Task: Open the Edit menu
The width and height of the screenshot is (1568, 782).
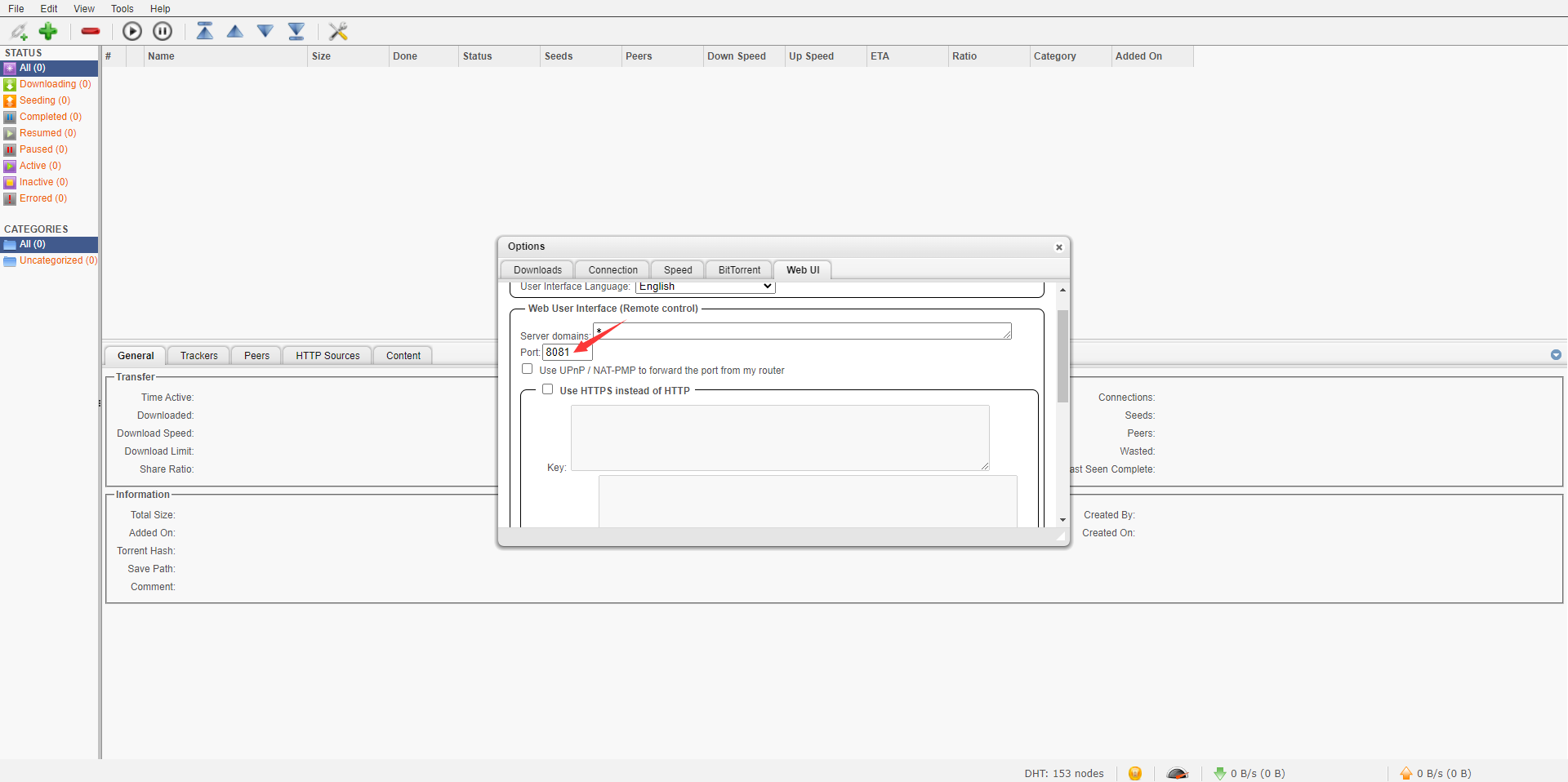Action: point(49,9)
